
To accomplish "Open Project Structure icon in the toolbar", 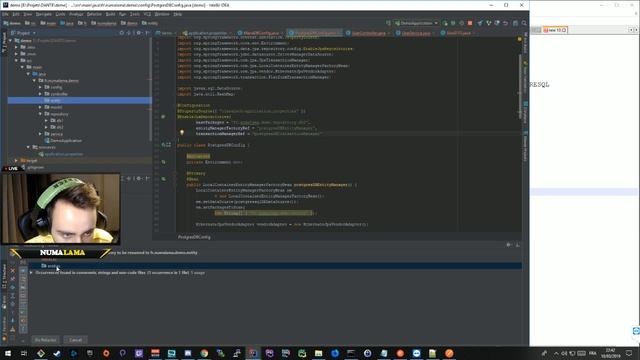I will click(x=515, y=23).
